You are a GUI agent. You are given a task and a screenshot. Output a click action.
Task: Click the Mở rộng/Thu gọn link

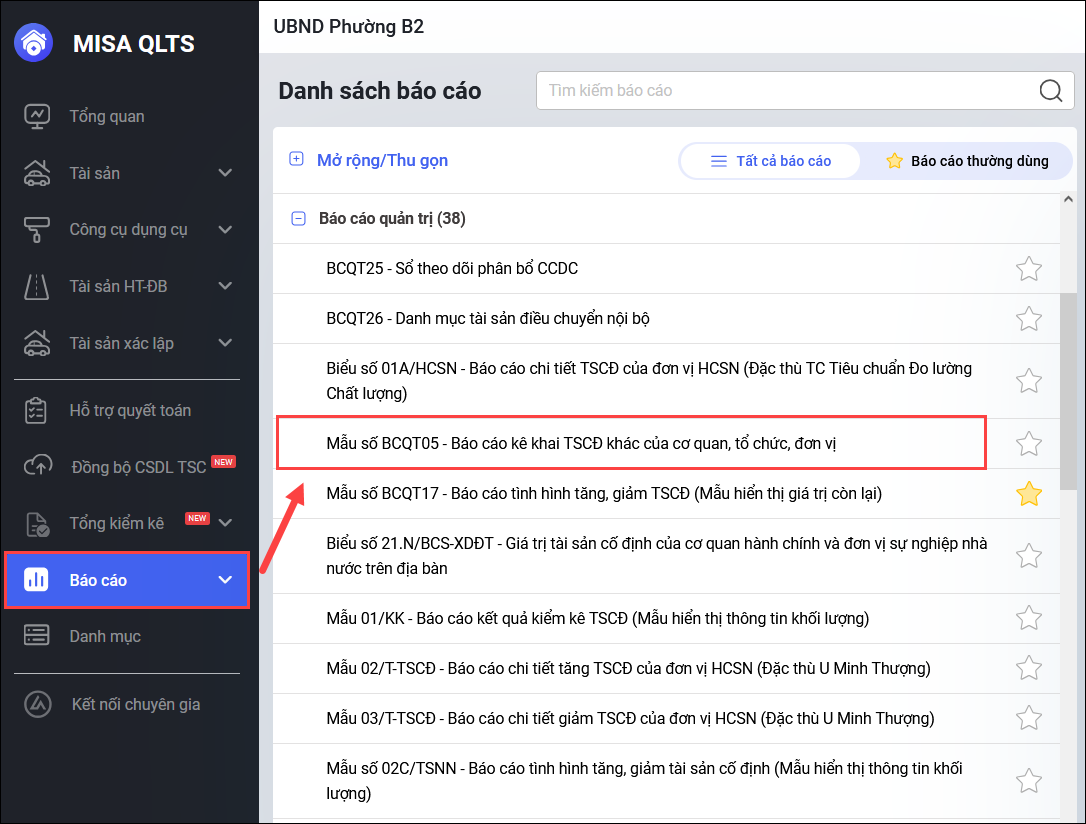(x=382, y=160)
